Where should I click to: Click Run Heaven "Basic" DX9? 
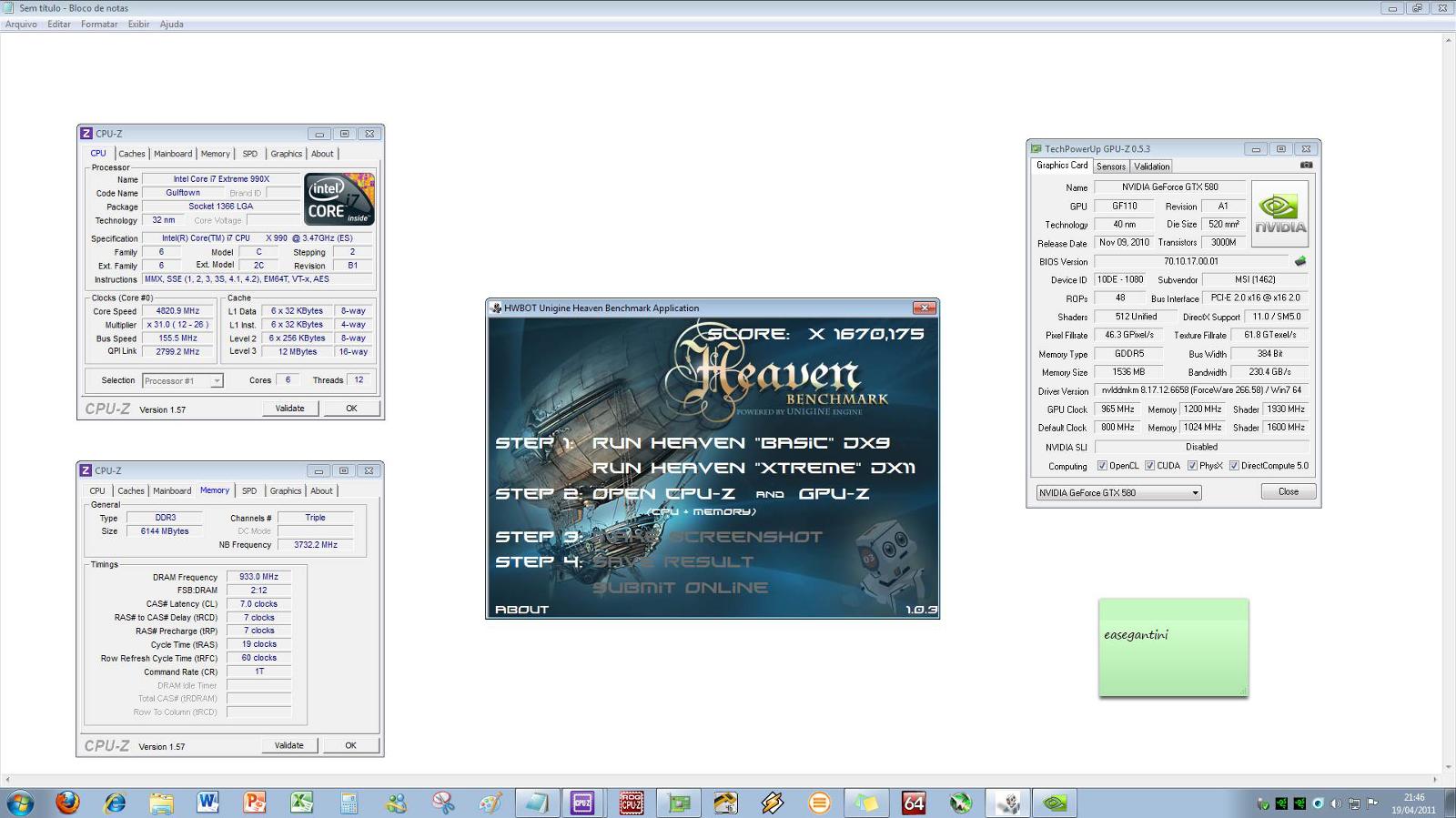[x=741, y=443]
